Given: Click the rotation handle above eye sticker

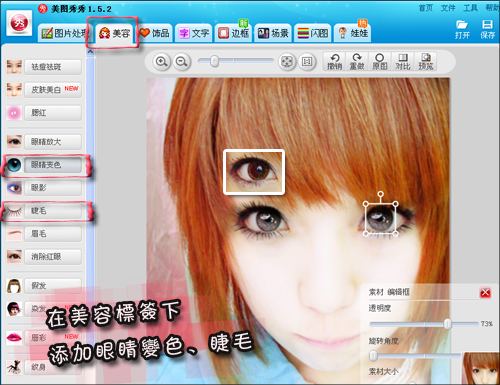Looking at the screenshot, I should (380, 193).
